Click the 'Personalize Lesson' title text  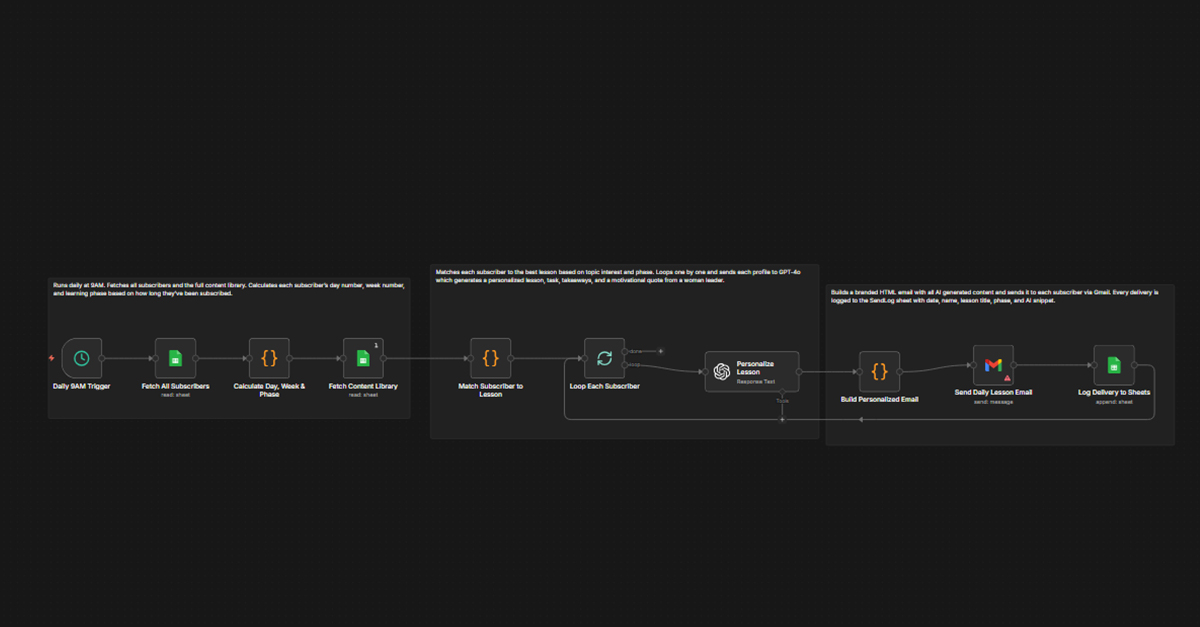755,368
